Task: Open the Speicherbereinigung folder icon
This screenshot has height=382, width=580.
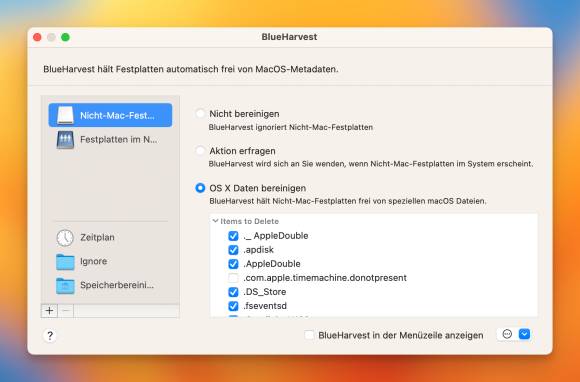Action: [65, 285]
